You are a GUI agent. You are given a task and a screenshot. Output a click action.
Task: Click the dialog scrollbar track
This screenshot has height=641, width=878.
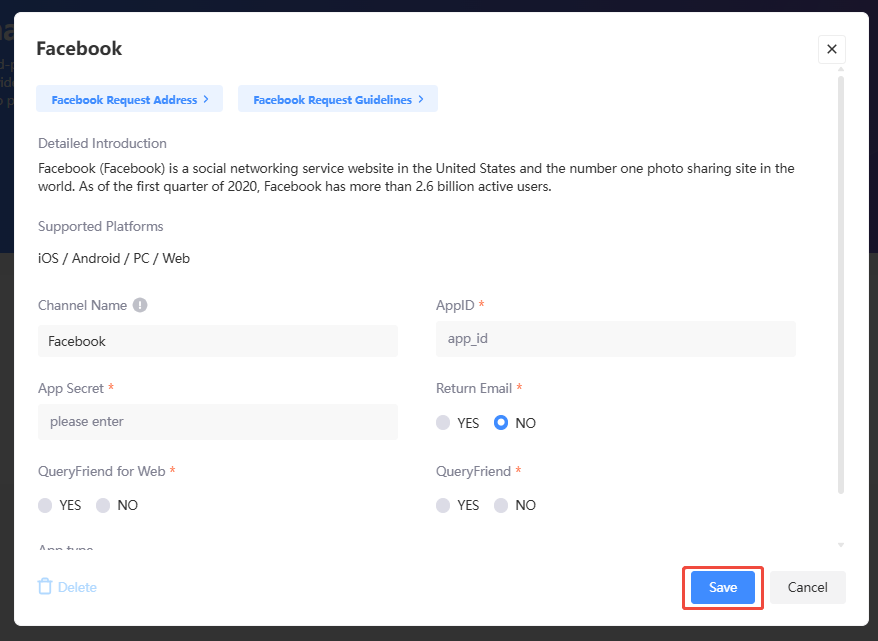tap(841, 300)
